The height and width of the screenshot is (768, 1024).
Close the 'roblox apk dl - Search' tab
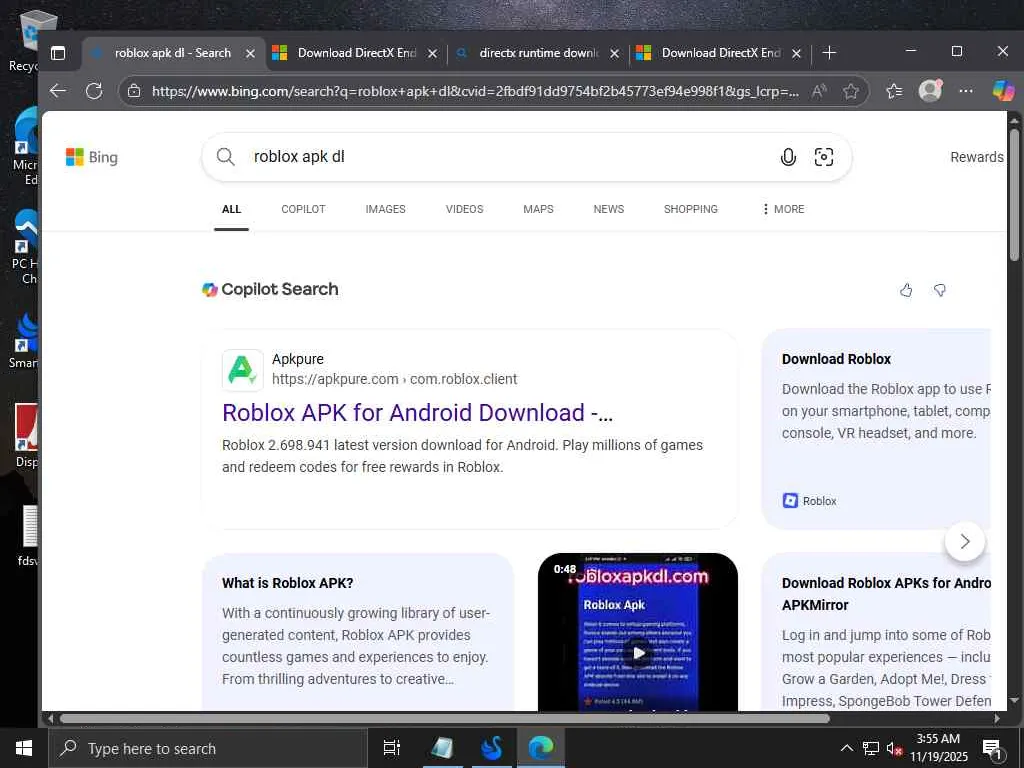(250, 54)
